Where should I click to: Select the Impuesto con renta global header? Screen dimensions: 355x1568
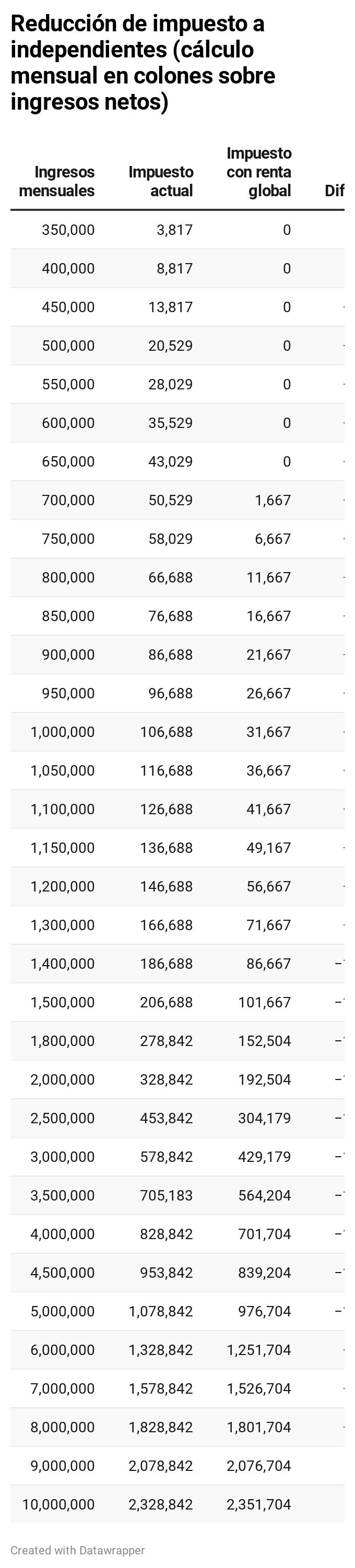pyautogui.click(x=259, y=172)
